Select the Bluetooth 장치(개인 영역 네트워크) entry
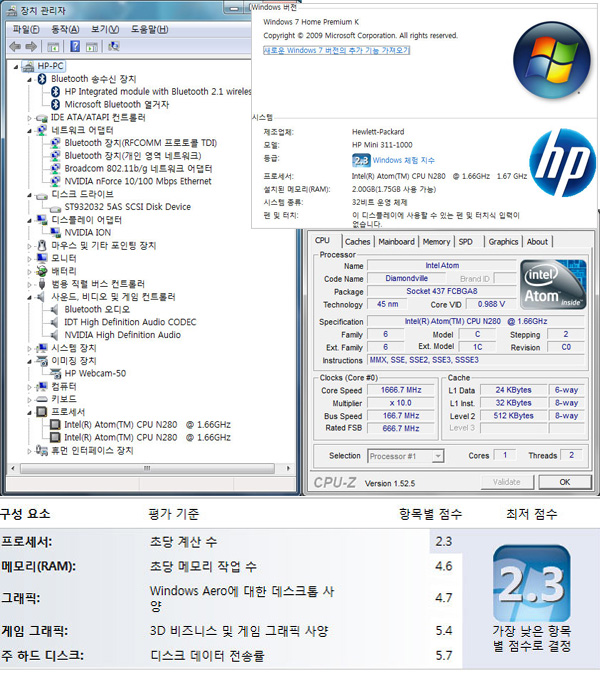Image resolution: width=600 pixels, height=674 pixels. (133, 156)
